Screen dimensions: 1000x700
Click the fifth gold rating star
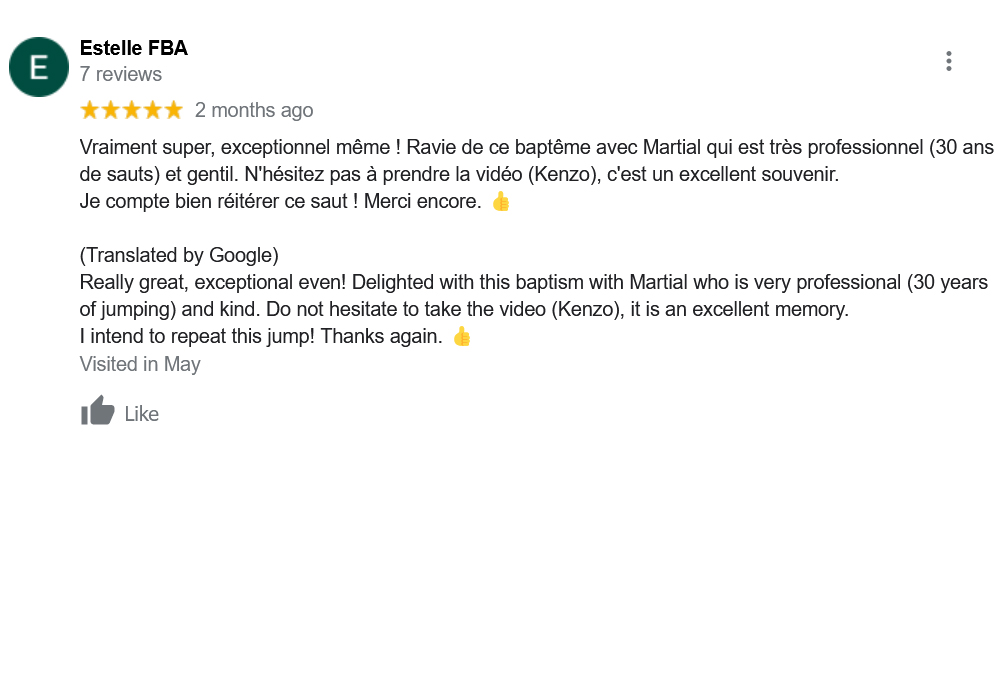pos(173,110)
